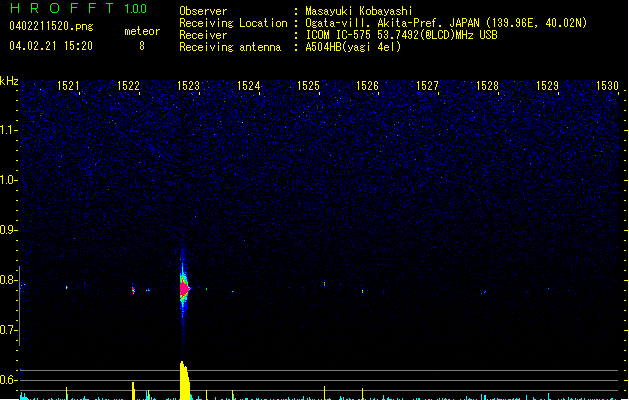629x400 pixels.
Task: Click the Observer field label
Action: click(x=203, y=11)
